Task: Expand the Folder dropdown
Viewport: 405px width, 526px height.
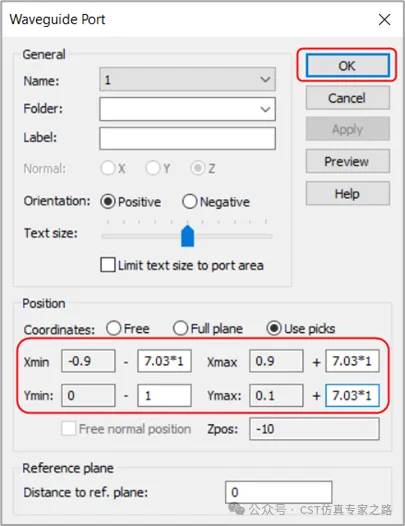Action: click(x=265, y=109)
